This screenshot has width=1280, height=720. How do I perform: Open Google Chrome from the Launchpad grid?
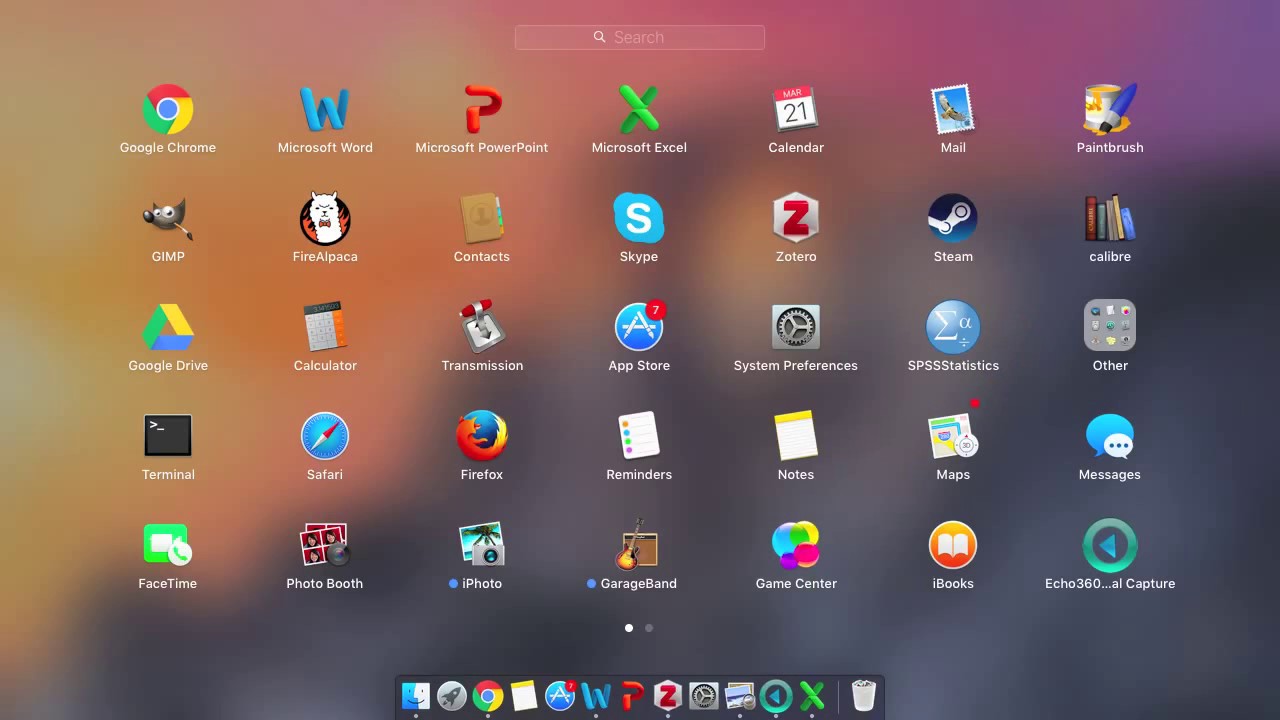168,110
